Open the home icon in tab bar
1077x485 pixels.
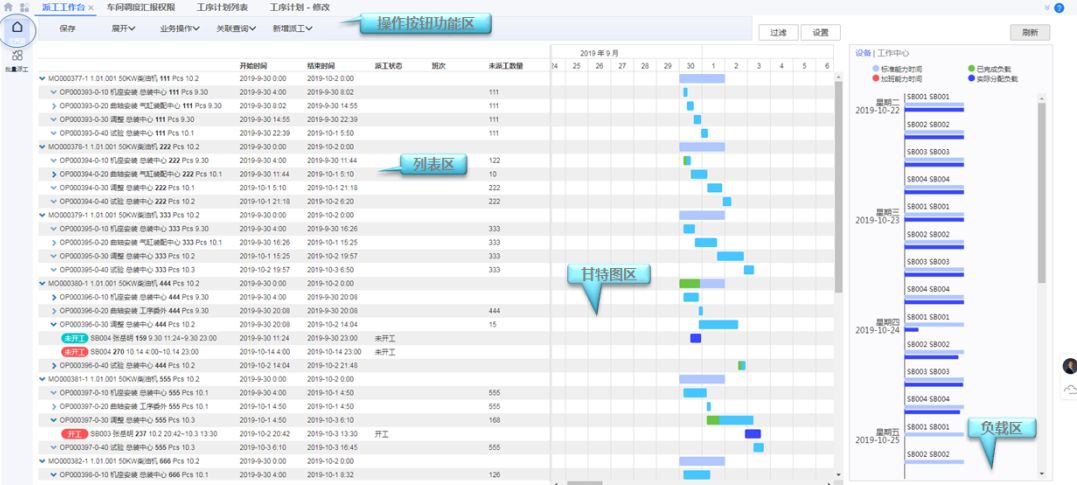[8, 7]
